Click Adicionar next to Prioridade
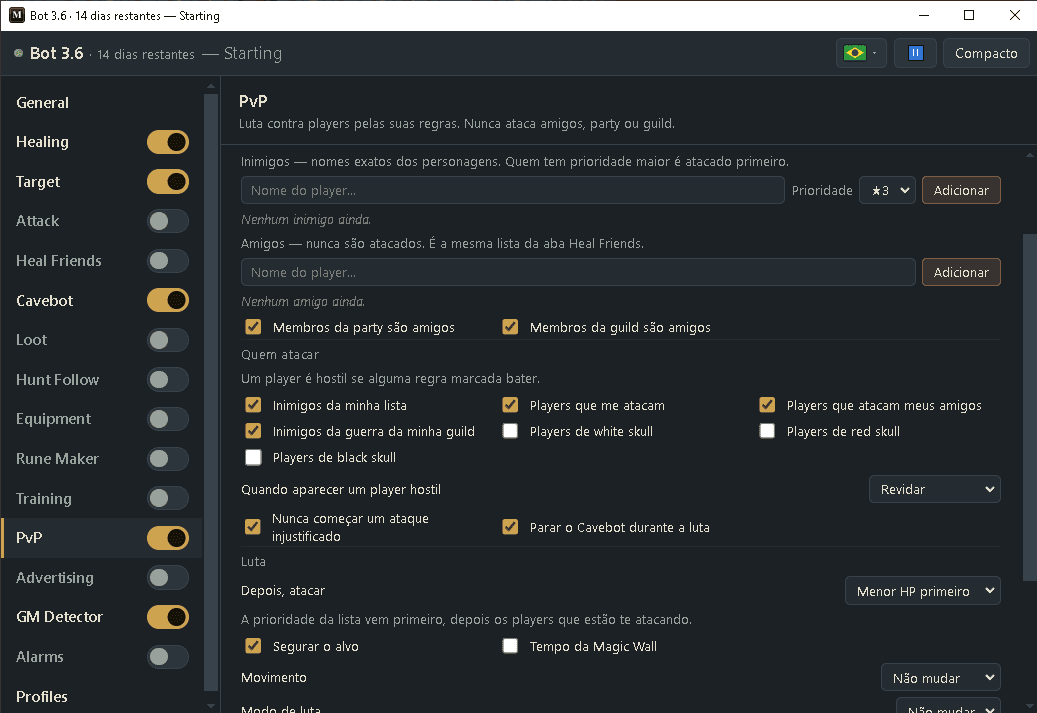Viewport: 1037px width, 713px height. pyautogui.click(x=961, y=190)
